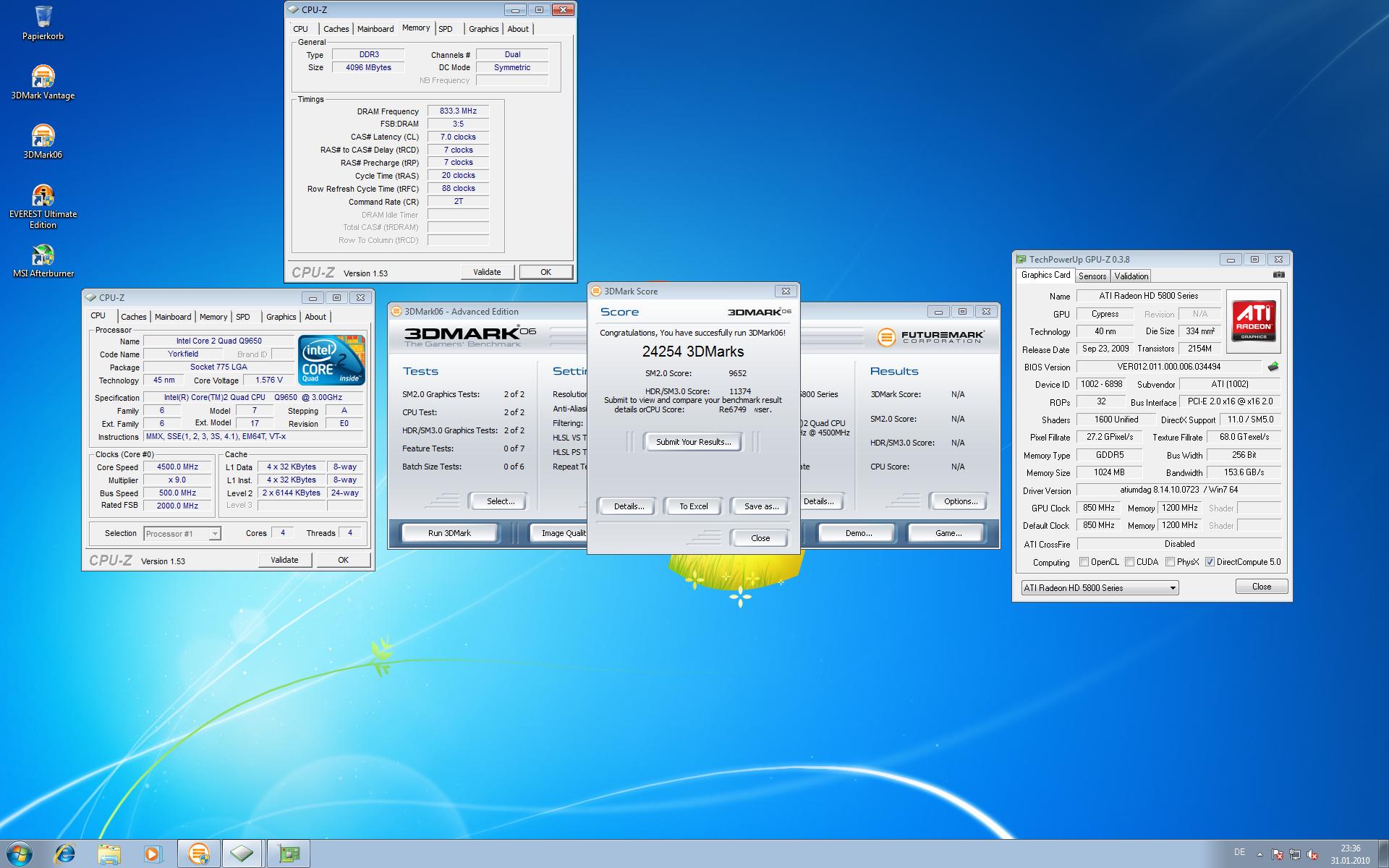Open Internet Explorer taskbar icon
The width and height of the screenshot is (1389, 868).
point(65,854)
